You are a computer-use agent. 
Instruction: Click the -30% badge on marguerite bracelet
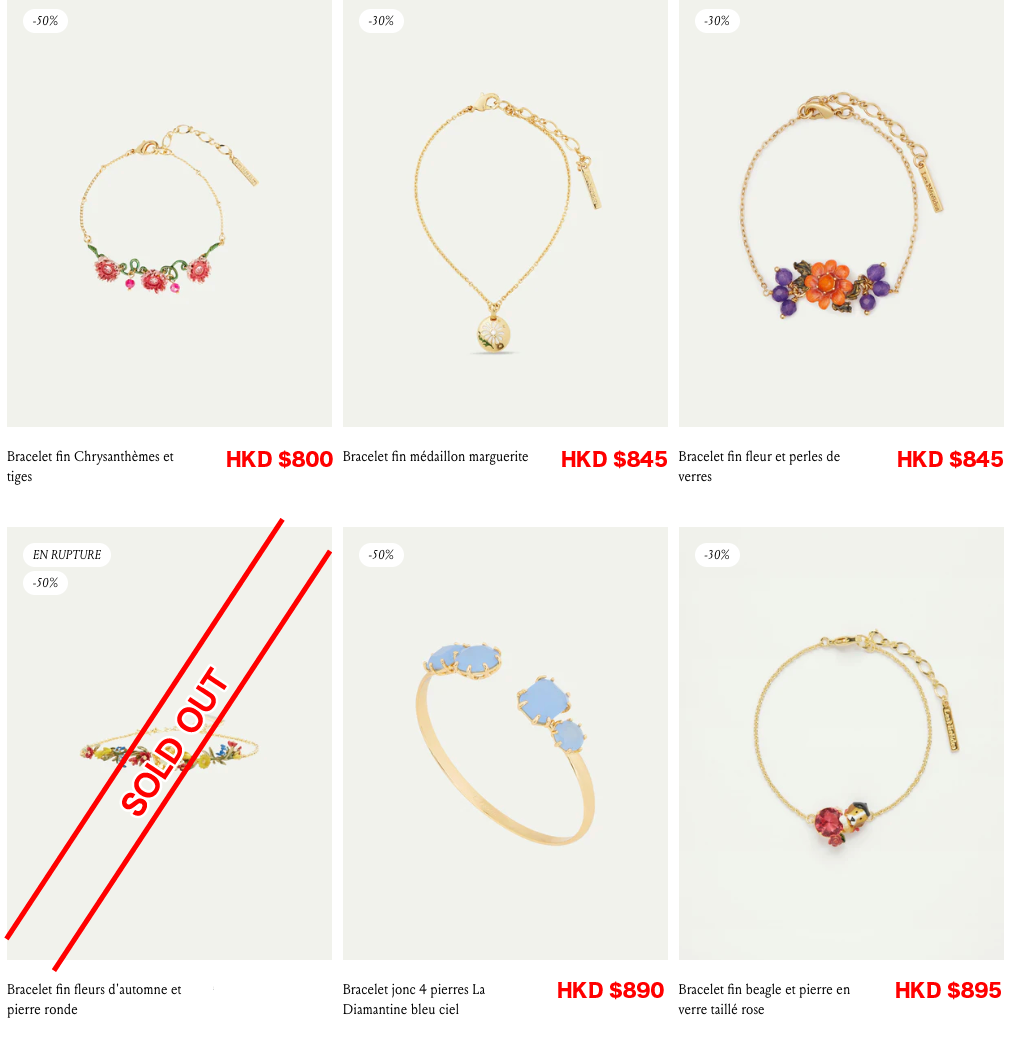pos(381,21)
